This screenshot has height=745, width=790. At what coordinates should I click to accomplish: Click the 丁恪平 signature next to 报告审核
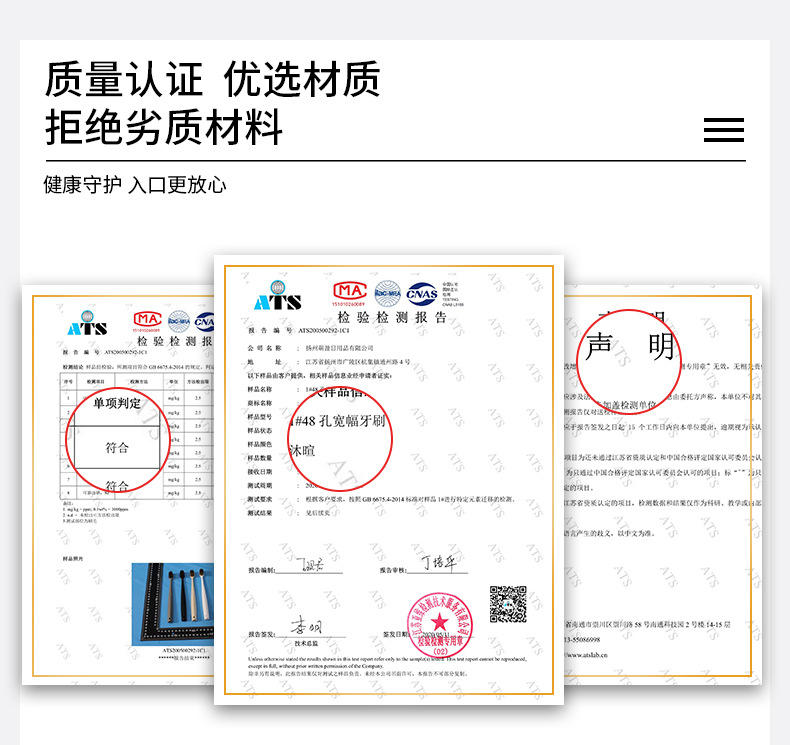coord(438,562)
